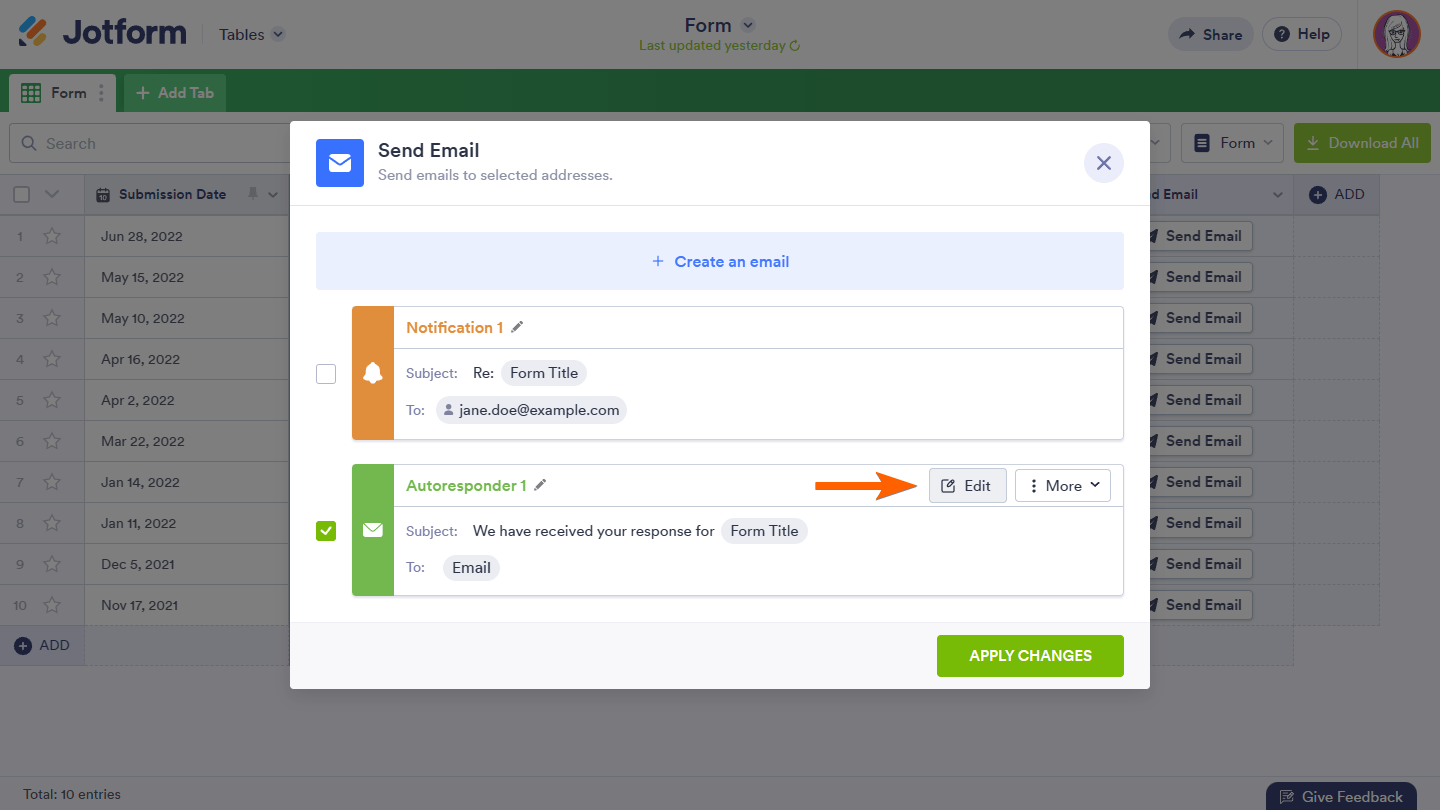Click the Form tab's three-dot options icon

101,93
